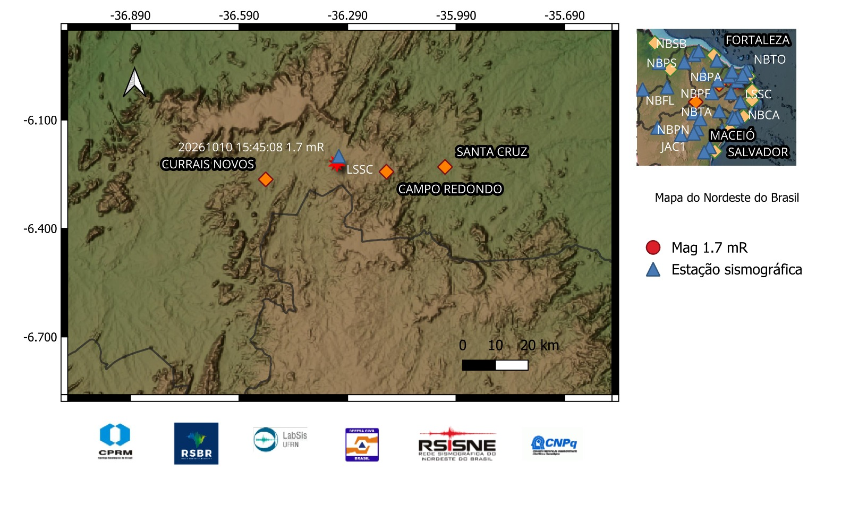This screenshot has height=505, width=850.
Task: Click the CPRM logo
Action: 115,442
